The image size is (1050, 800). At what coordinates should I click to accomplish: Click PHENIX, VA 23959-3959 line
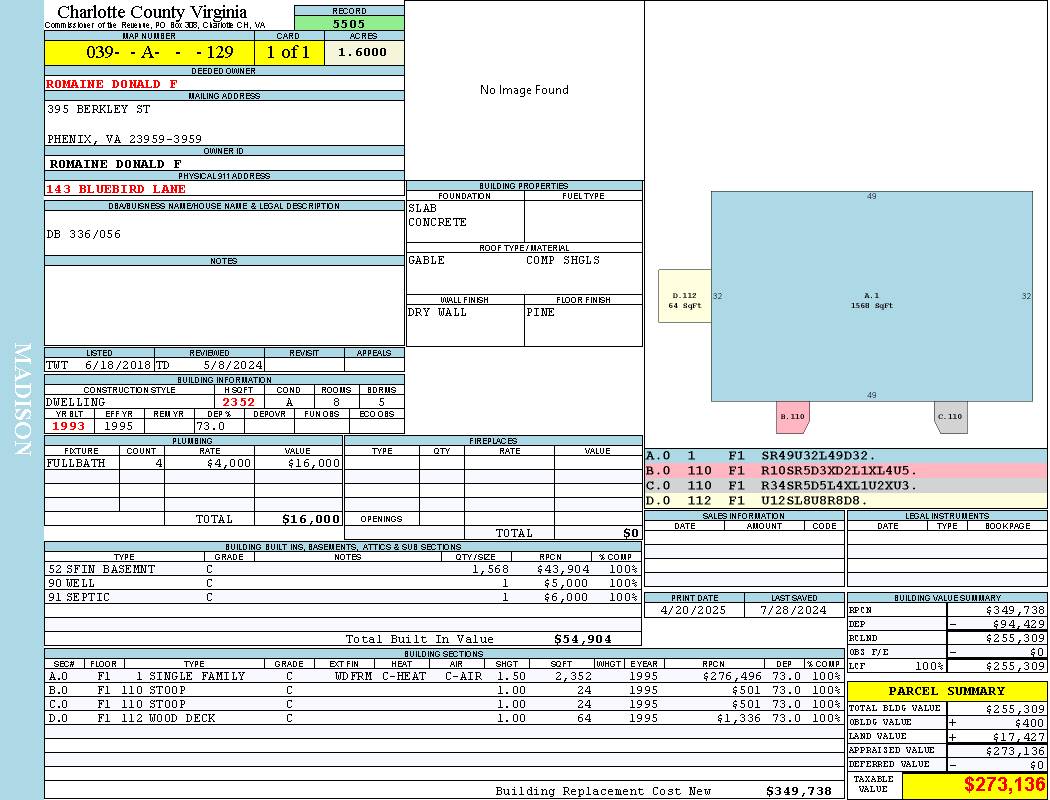point(124,139)
